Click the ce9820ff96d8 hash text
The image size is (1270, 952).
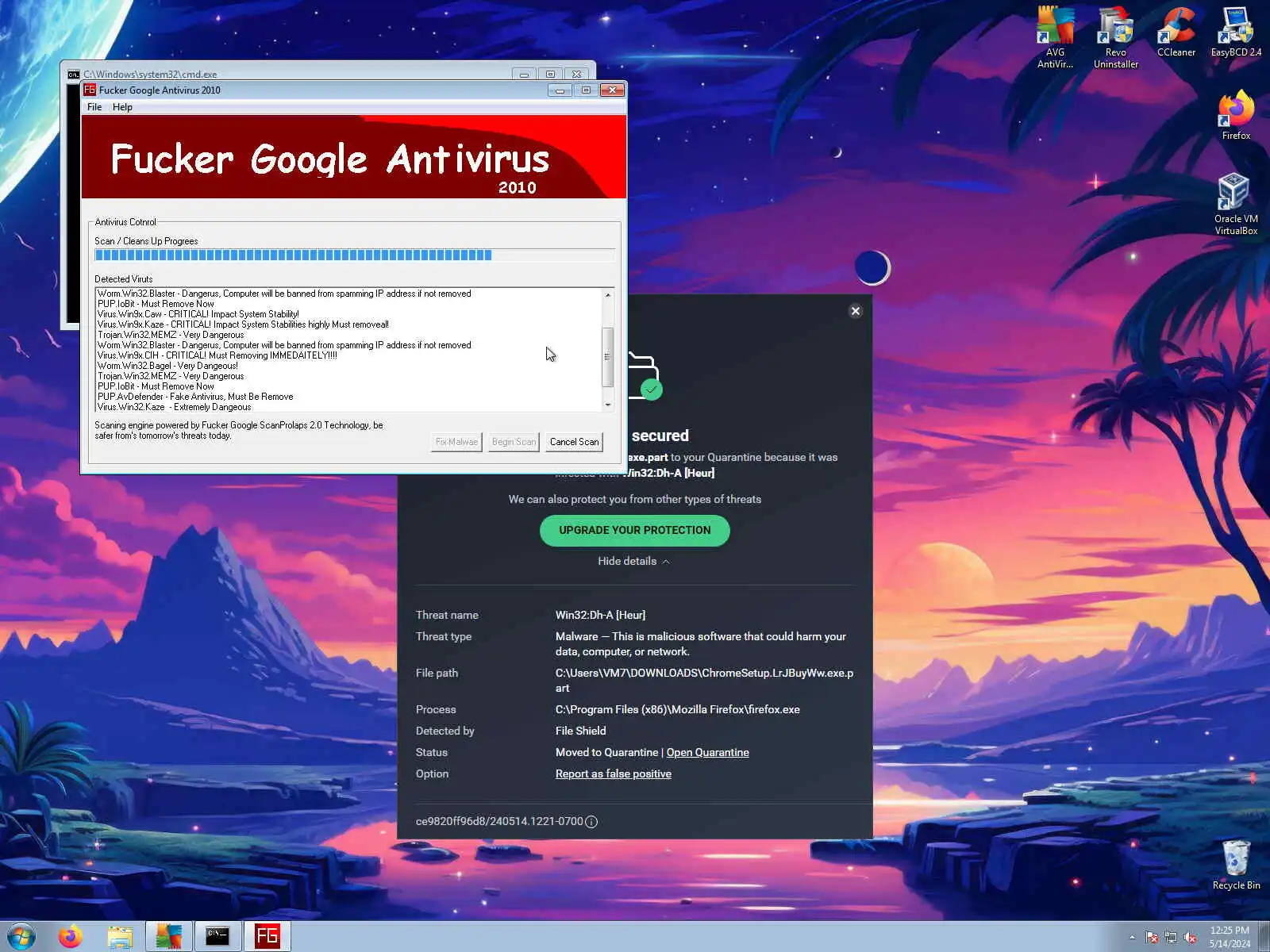point(499,822)
